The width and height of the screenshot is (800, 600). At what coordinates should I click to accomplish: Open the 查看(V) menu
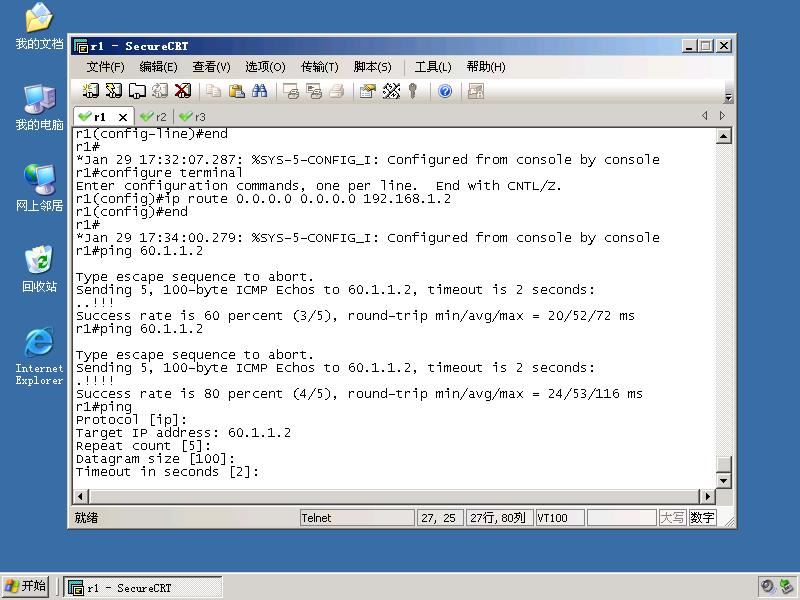pos(211,67)
